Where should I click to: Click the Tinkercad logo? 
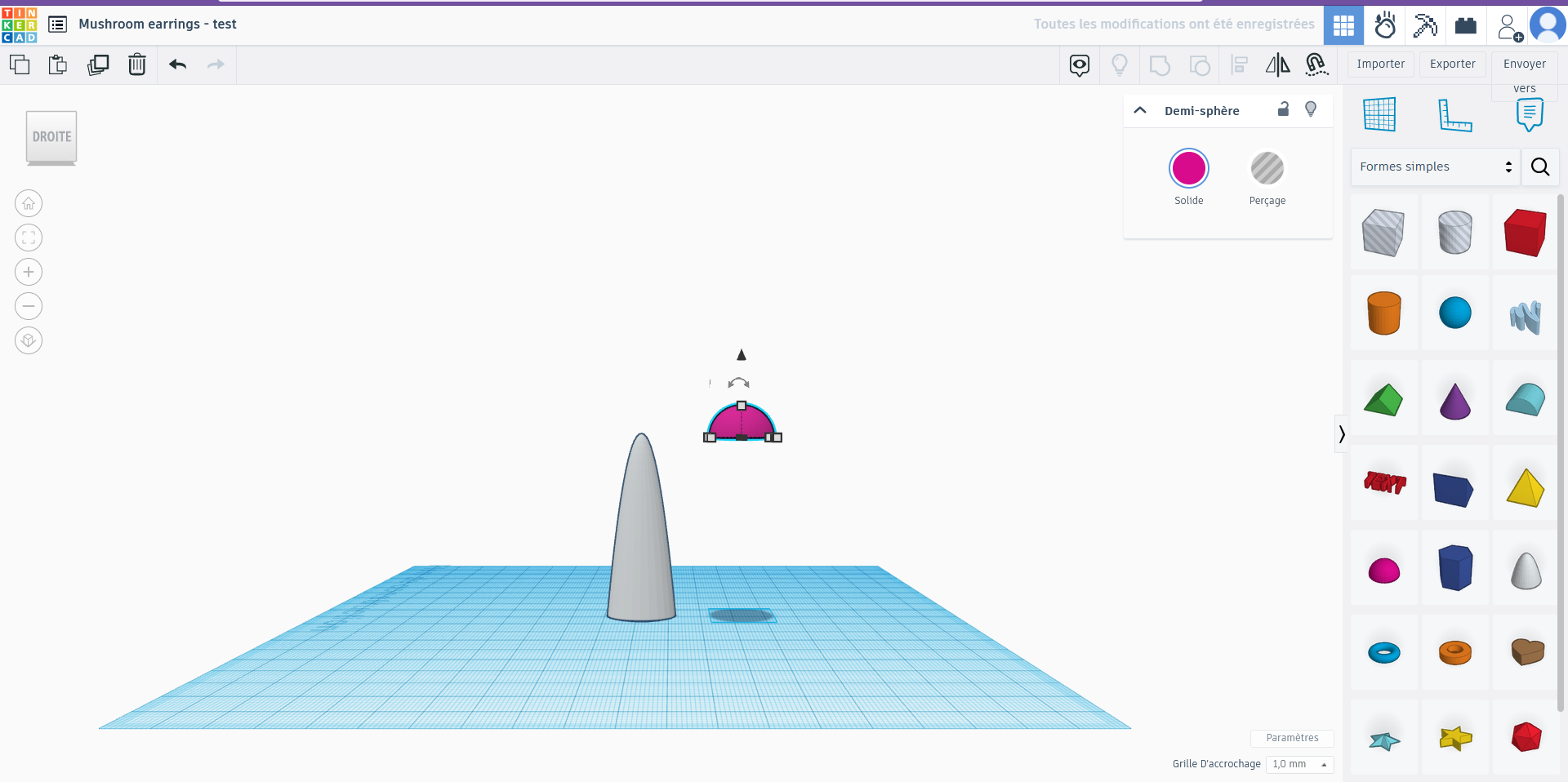click(20, 24)
